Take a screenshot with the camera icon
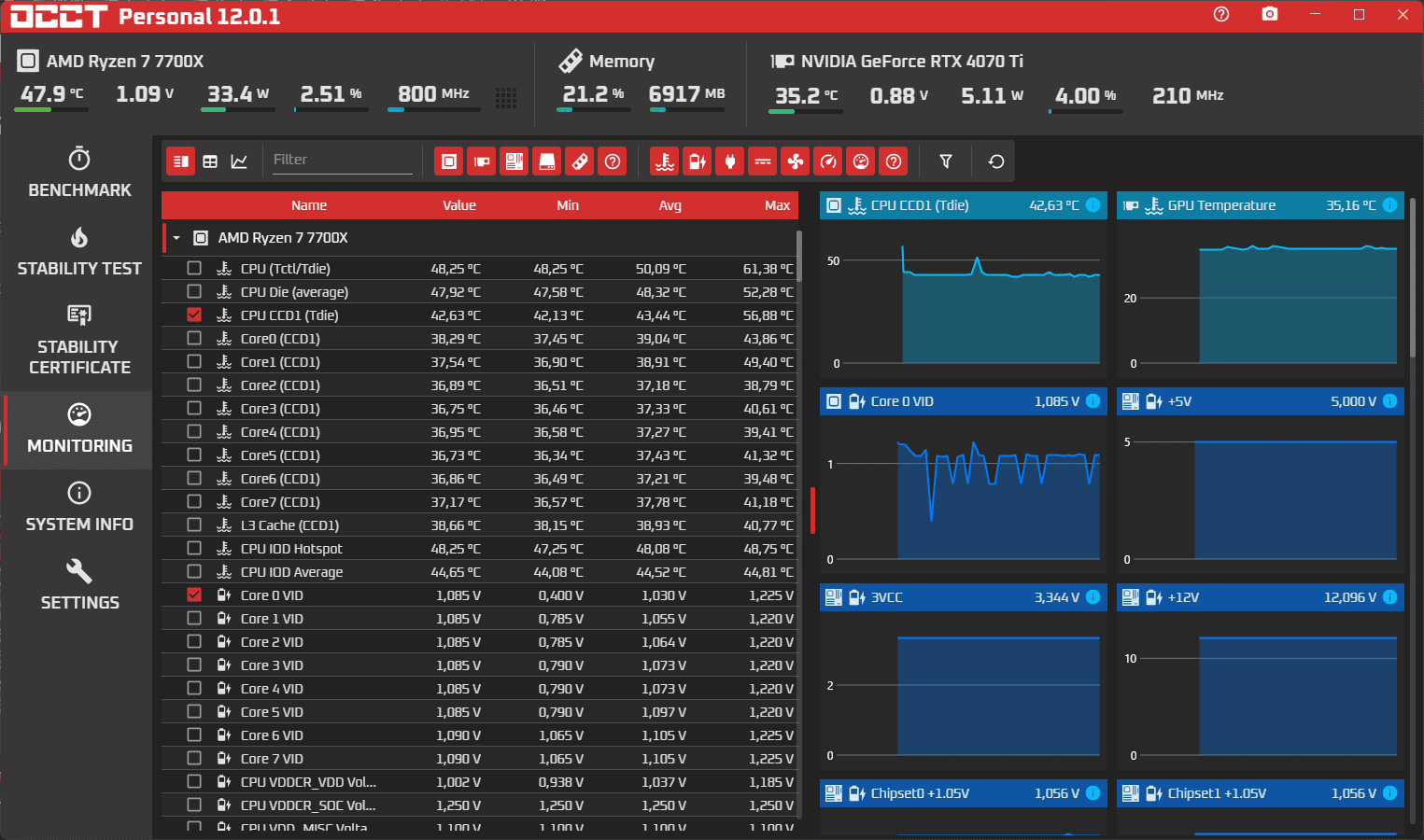Image resolution: width=1424 pixels, height=840 pixels. [x=1270, y=14]
